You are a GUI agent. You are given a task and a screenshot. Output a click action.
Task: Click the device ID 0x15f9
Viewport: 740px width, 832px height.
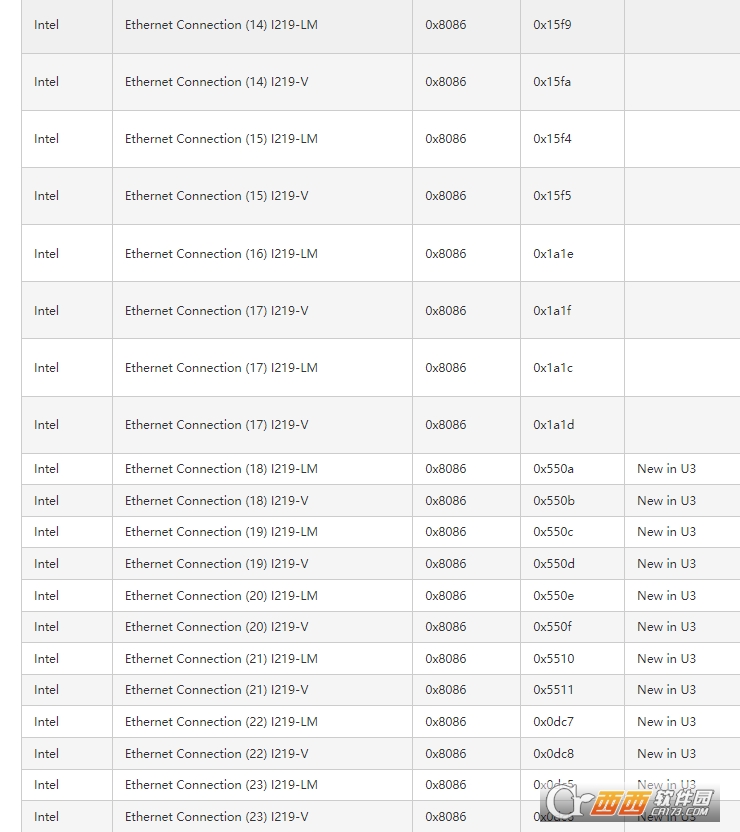[552, 25]
